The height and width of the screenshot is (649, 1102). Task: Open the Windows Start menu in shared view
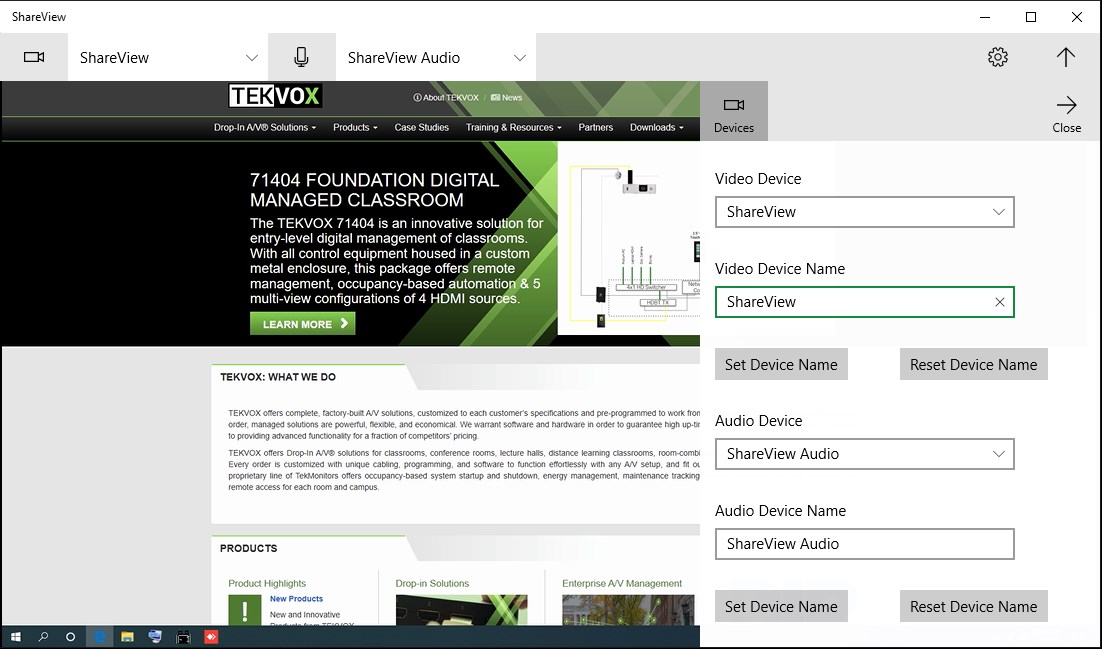pyautogui.click(x=15, y=637)
